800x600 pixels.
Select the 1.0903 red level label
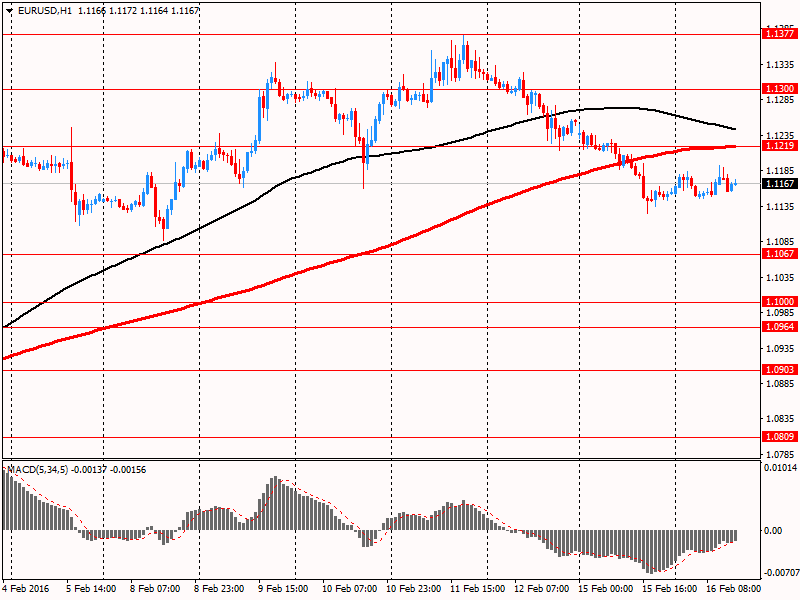click(x=780, y=369)
